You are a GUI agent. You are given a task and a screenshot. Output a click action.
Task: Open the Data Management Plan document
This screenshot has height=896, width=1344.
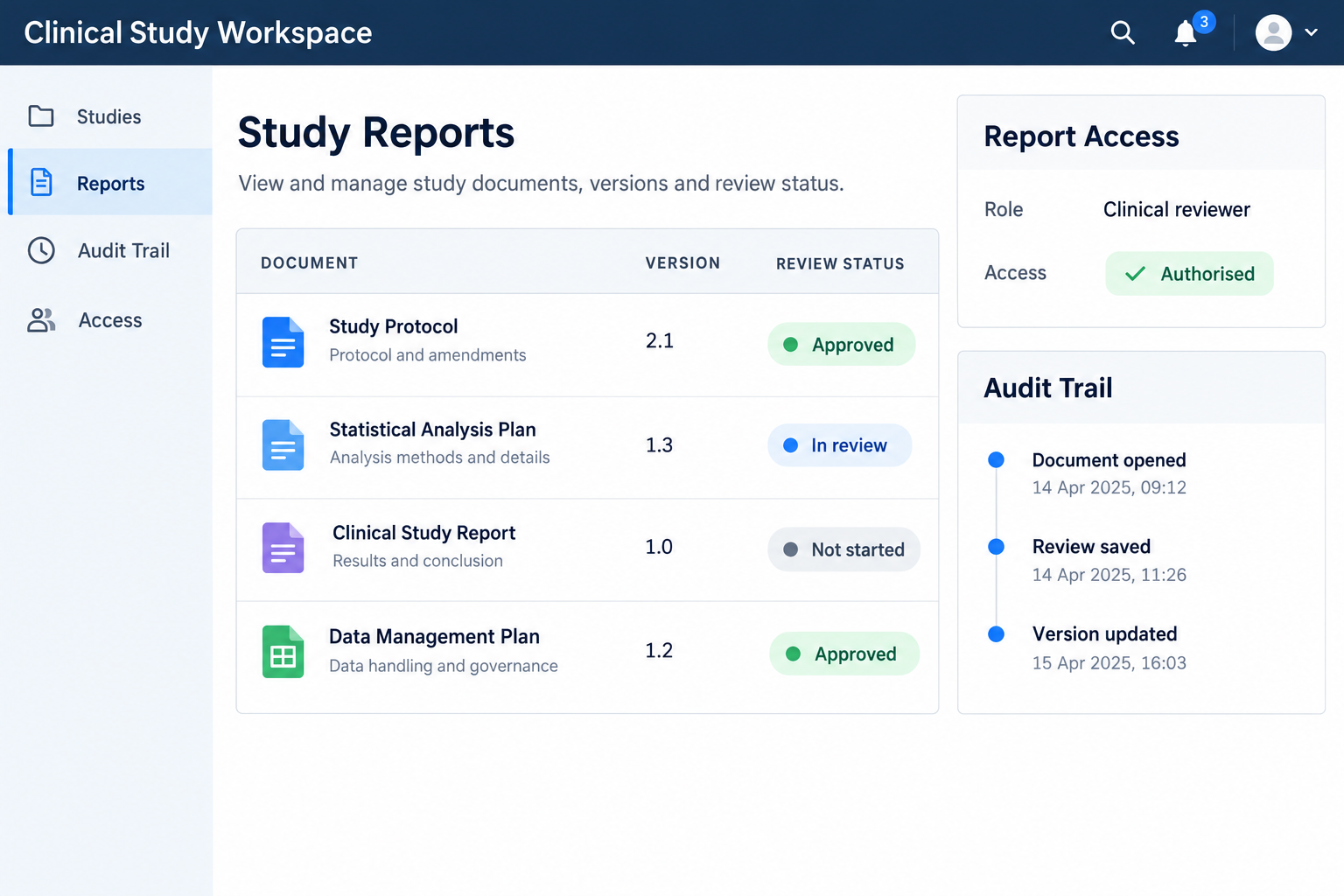tap(434, 637)
